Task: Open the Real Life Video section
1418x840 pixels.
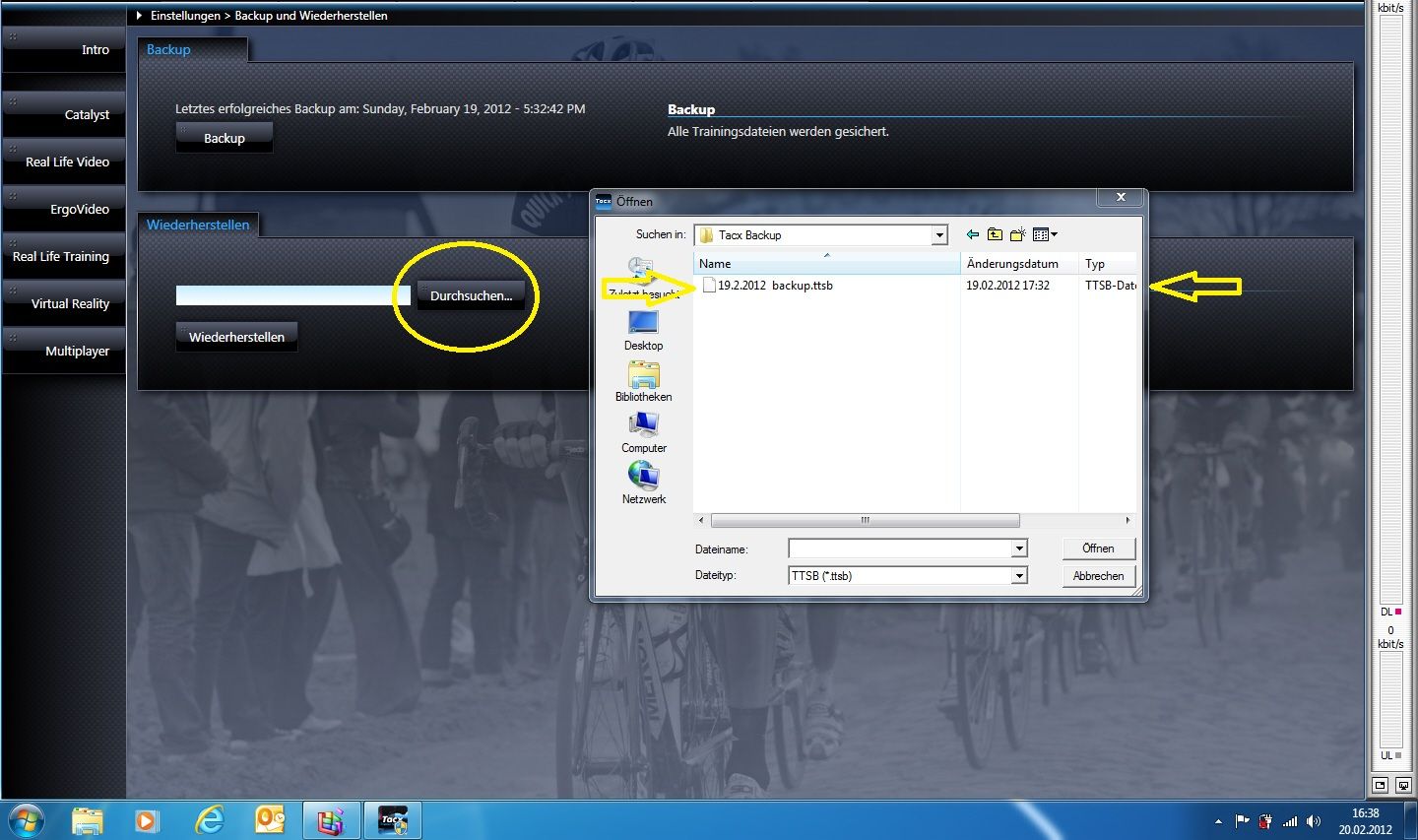Action: (x=64, y=162)
